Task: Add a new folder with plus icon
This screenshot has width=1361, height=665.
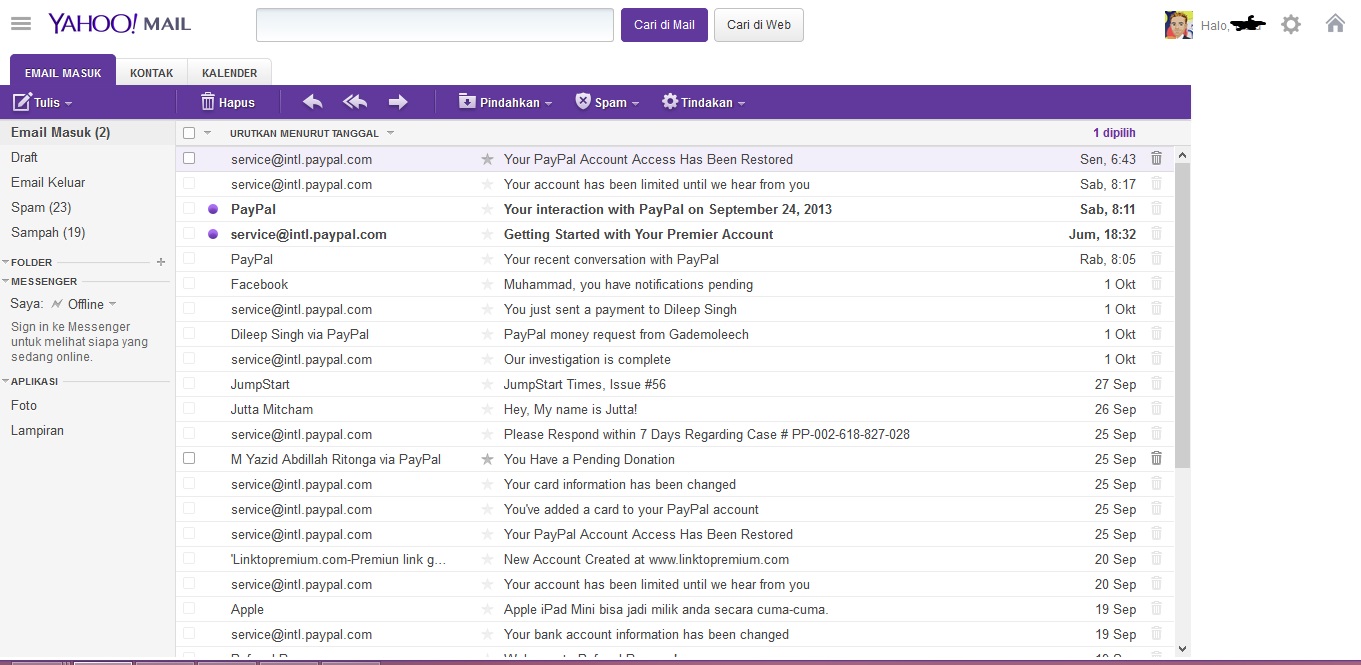Action: (160, 262)
